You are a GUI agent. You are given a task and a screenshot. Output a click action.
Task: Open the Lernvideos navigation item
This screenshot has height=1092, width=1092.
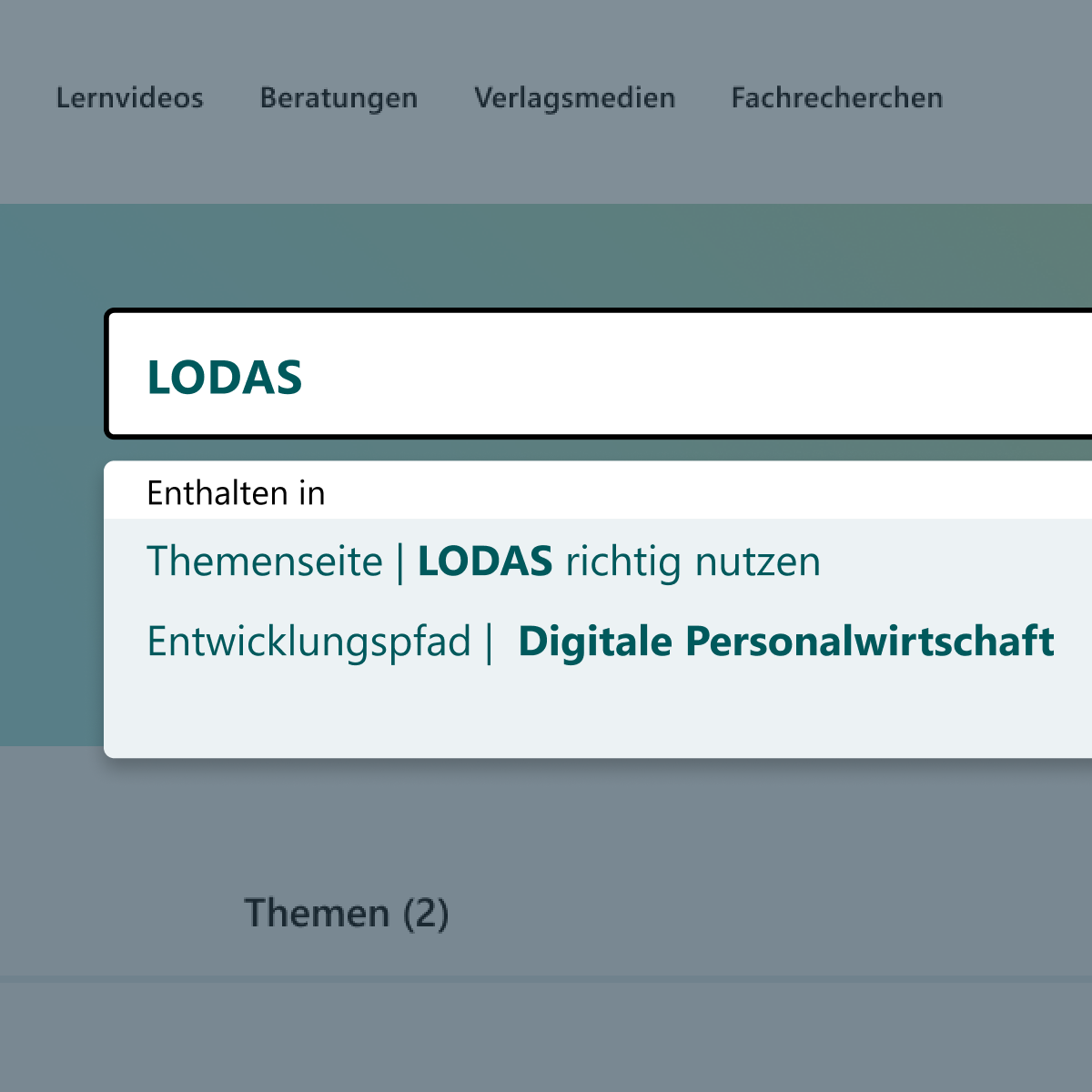click(x=129, y=97)
